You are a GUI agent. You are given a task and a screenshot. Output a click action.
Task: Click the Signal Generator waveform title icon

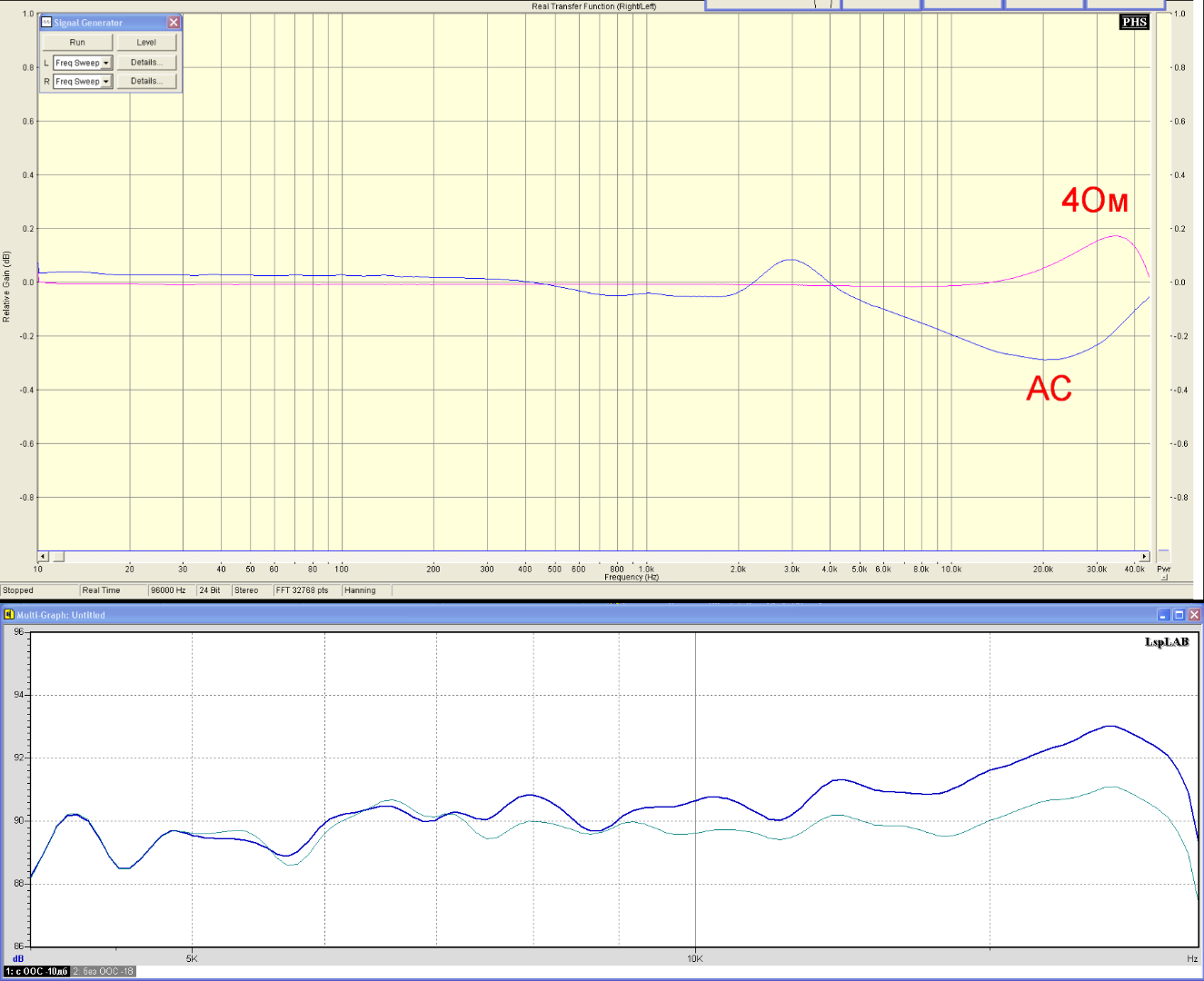46,23
